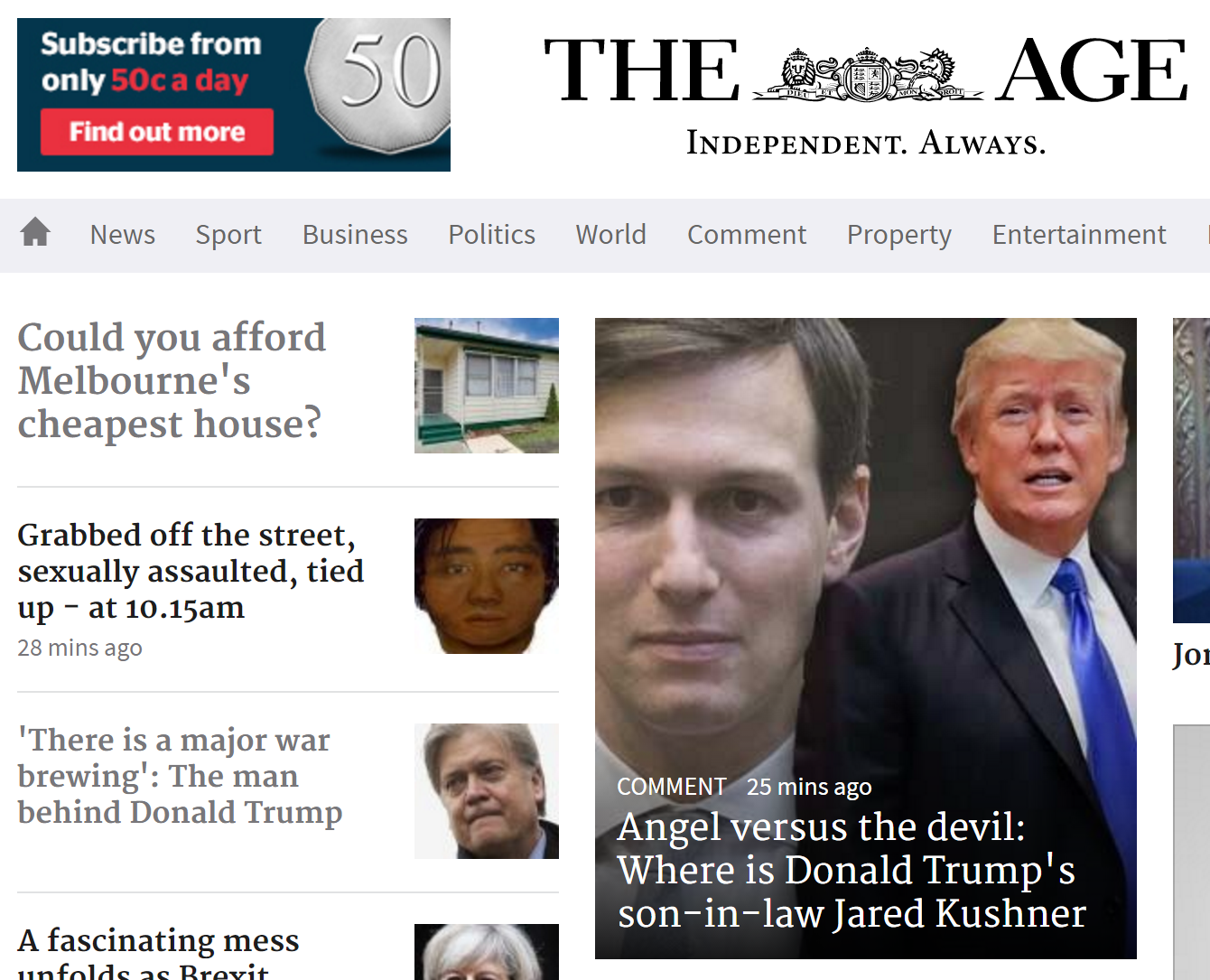
Task: Read 'Could you afford Melbourne's cheapest house?'
Action: click(x=172, y=380)
